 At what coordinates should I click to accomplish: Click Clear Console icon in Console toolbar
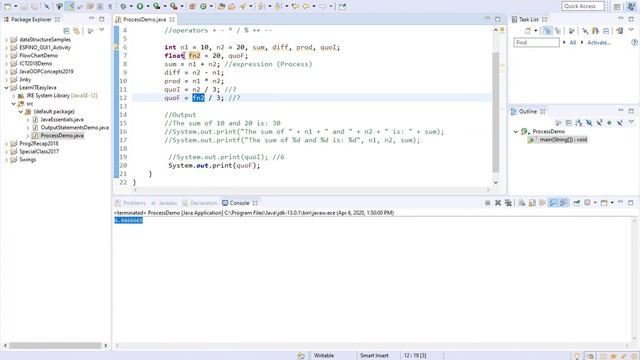522,203
